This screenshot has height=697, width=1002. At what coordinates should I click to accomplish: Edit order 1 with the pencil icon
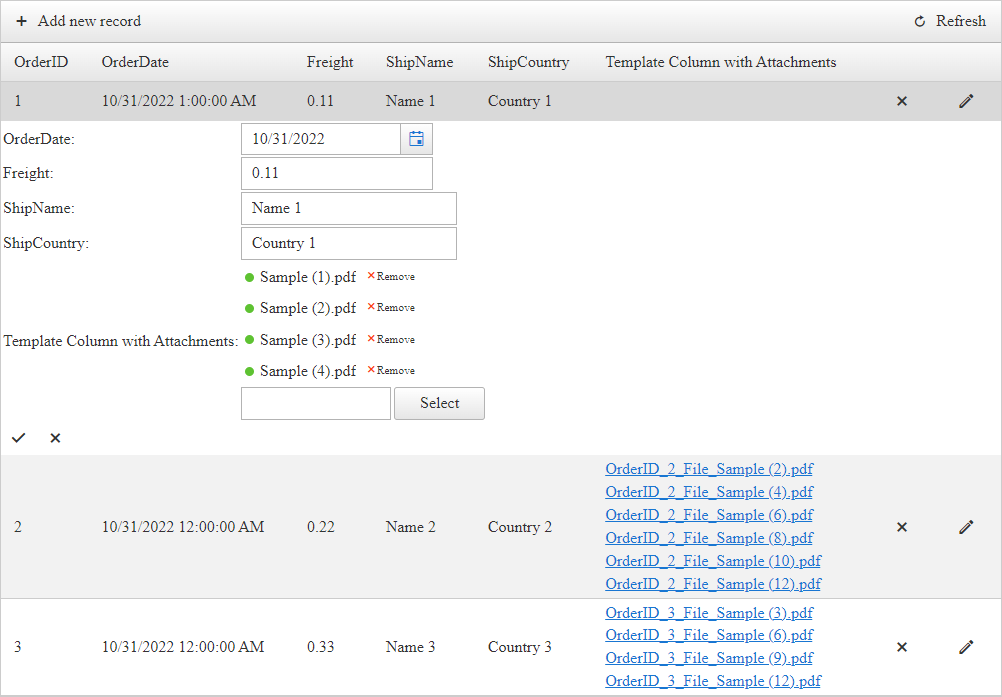point(966,101)
